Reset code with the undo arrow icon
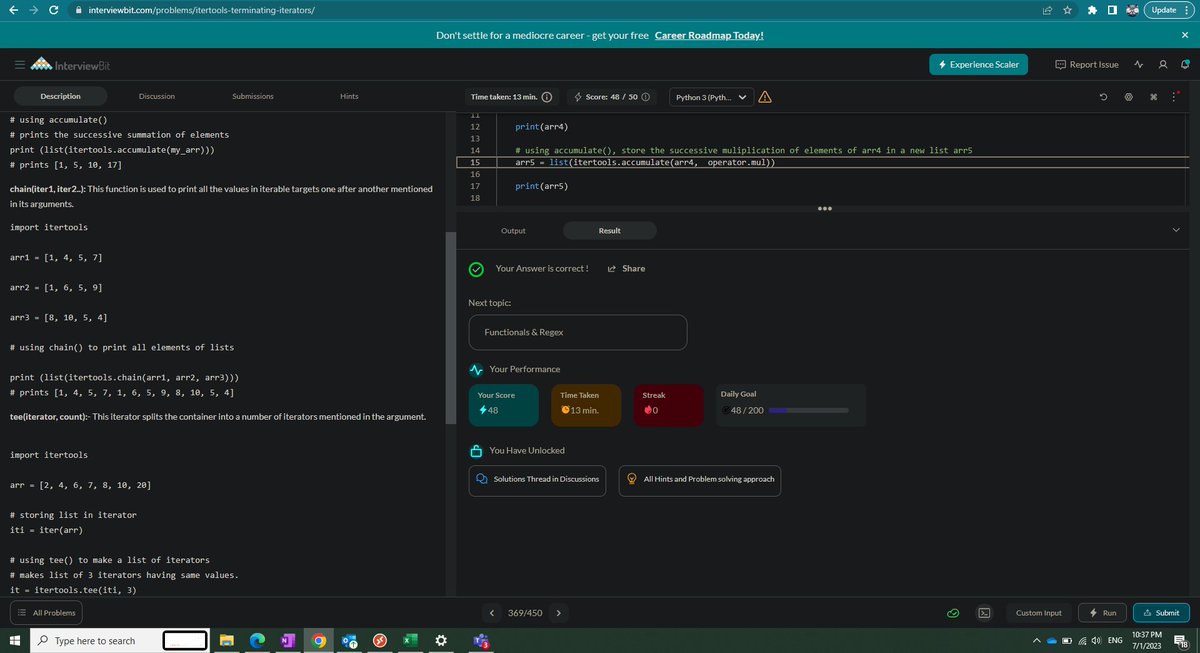This screenshot has height=653, width=1200. click(x=1104, y=97)
